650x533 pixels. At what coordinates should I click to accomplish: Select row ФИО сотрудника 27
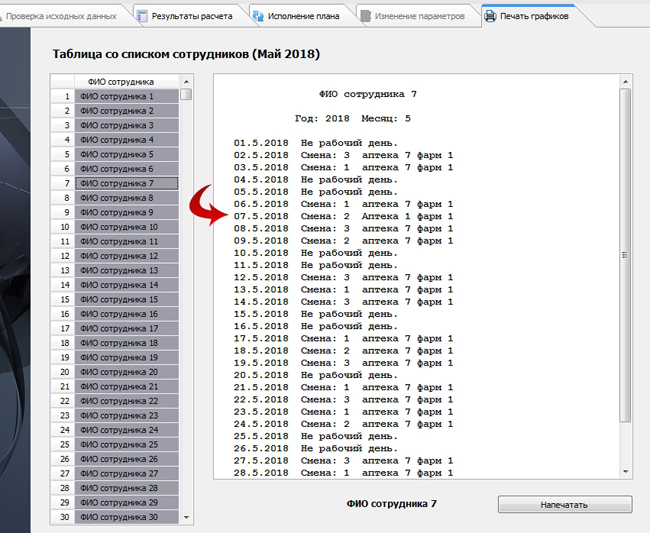pos(126,473)
